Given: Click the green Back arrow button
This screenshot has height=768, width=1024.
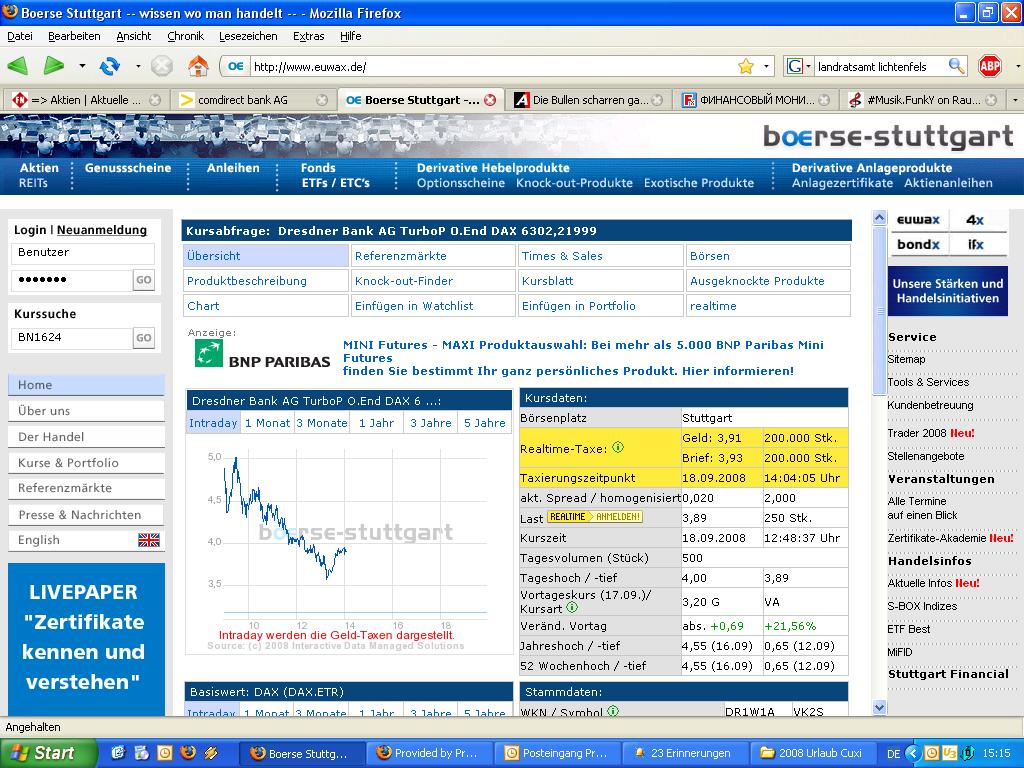Looking at the screenshot, I should tap(18, 66).
